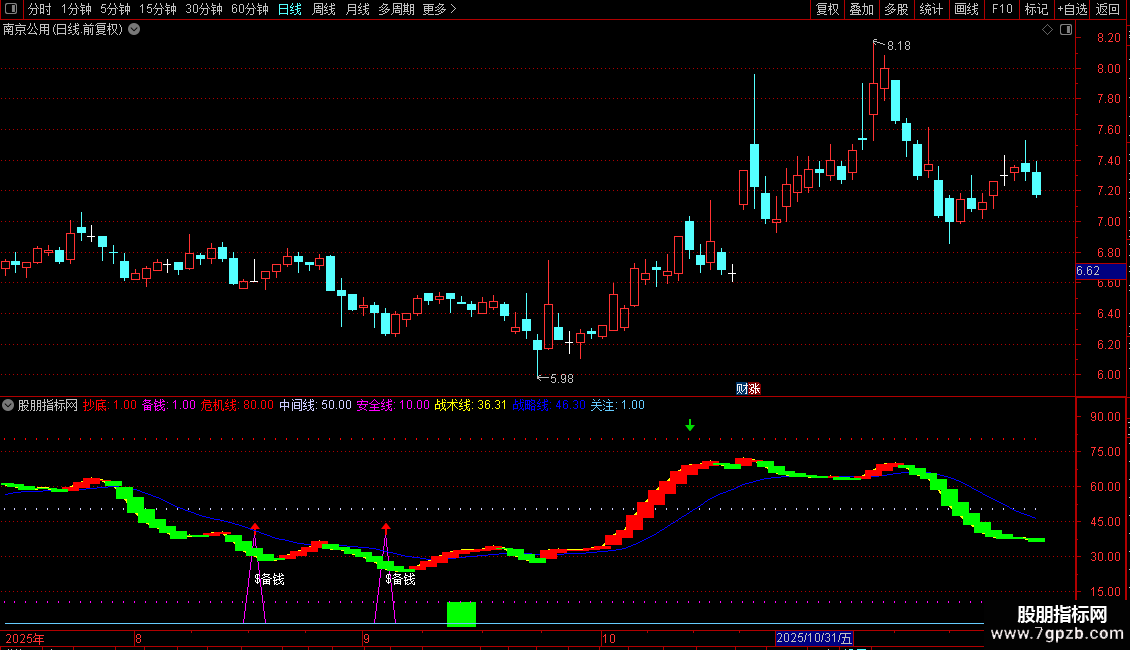This screenshot has height=650, width=1130.
Task: Add stock via +自选 button
Action: click(x=1072, y=9)
